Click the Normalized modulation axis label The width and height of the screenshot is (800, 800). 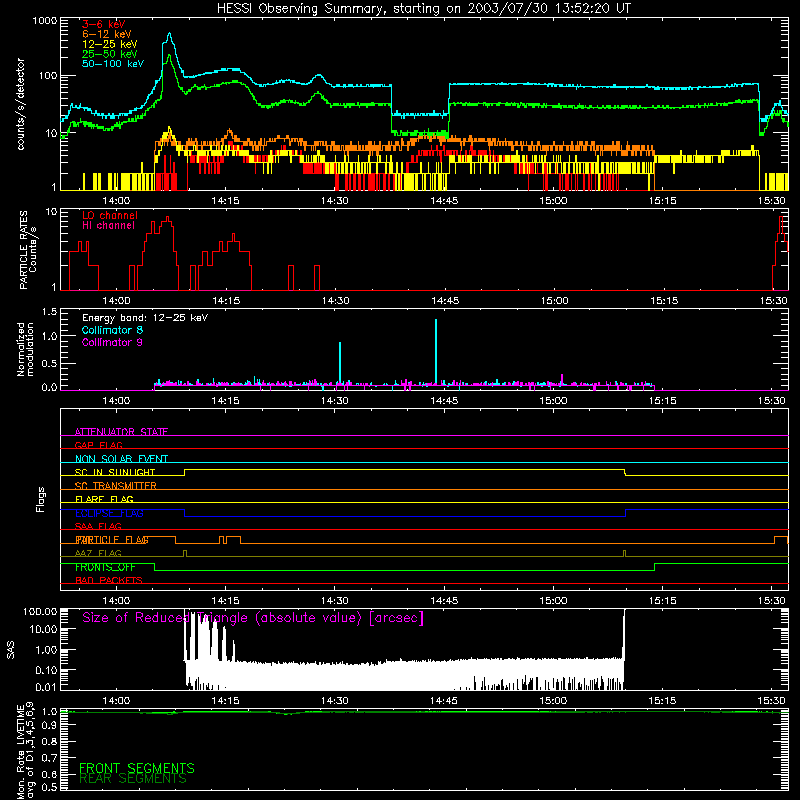coord(25,349)
